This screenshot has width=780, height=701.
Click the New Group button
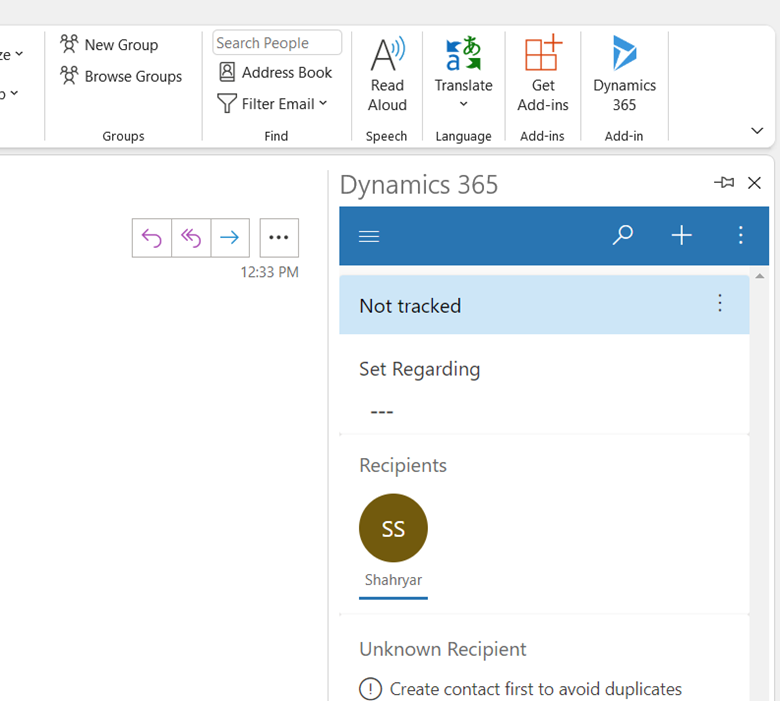tap(109, 44)
